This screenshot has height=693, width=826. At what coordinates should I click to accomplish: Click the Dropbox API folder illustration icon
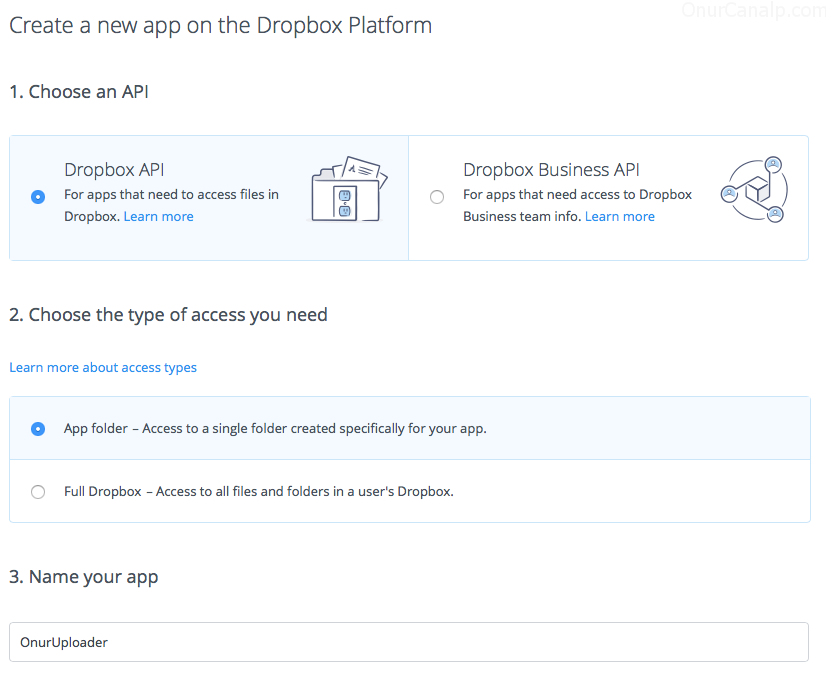coord(347,189)
